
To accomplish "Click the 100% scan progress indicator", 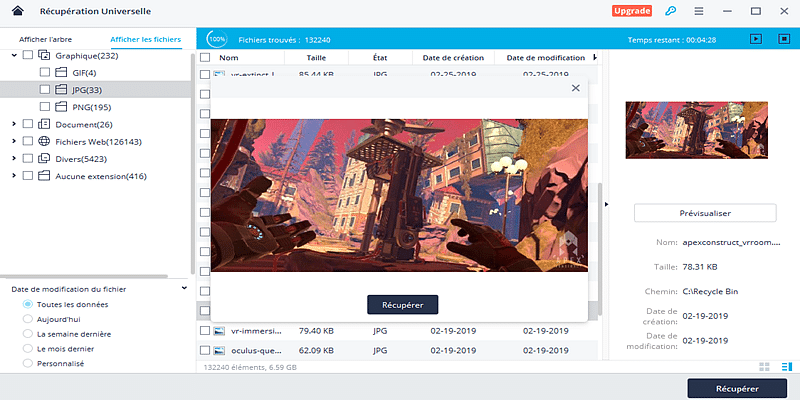I will click(x=217, y=39).
